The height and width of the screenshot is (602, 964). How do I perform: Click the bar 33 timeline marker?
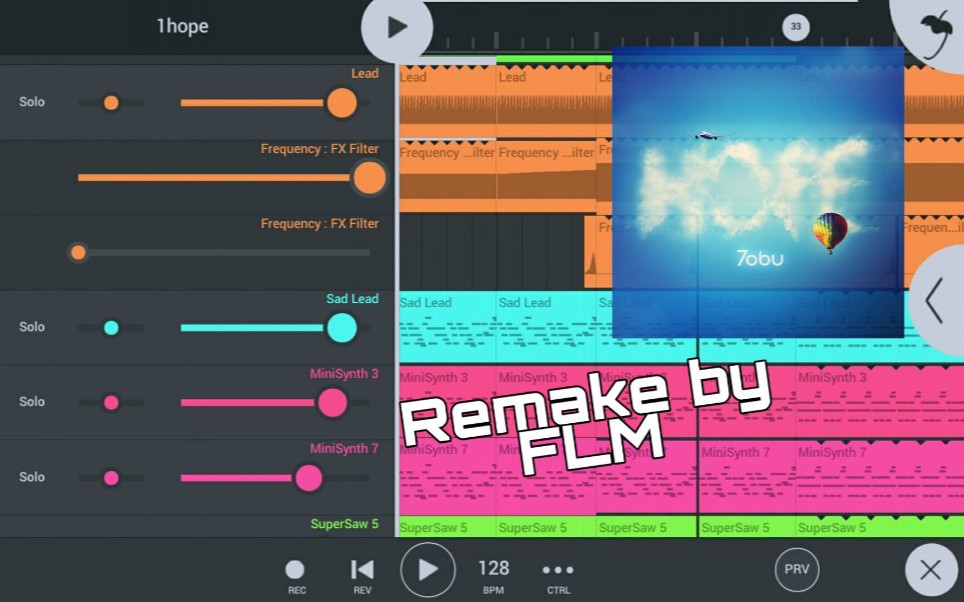(x=796, y=26)
